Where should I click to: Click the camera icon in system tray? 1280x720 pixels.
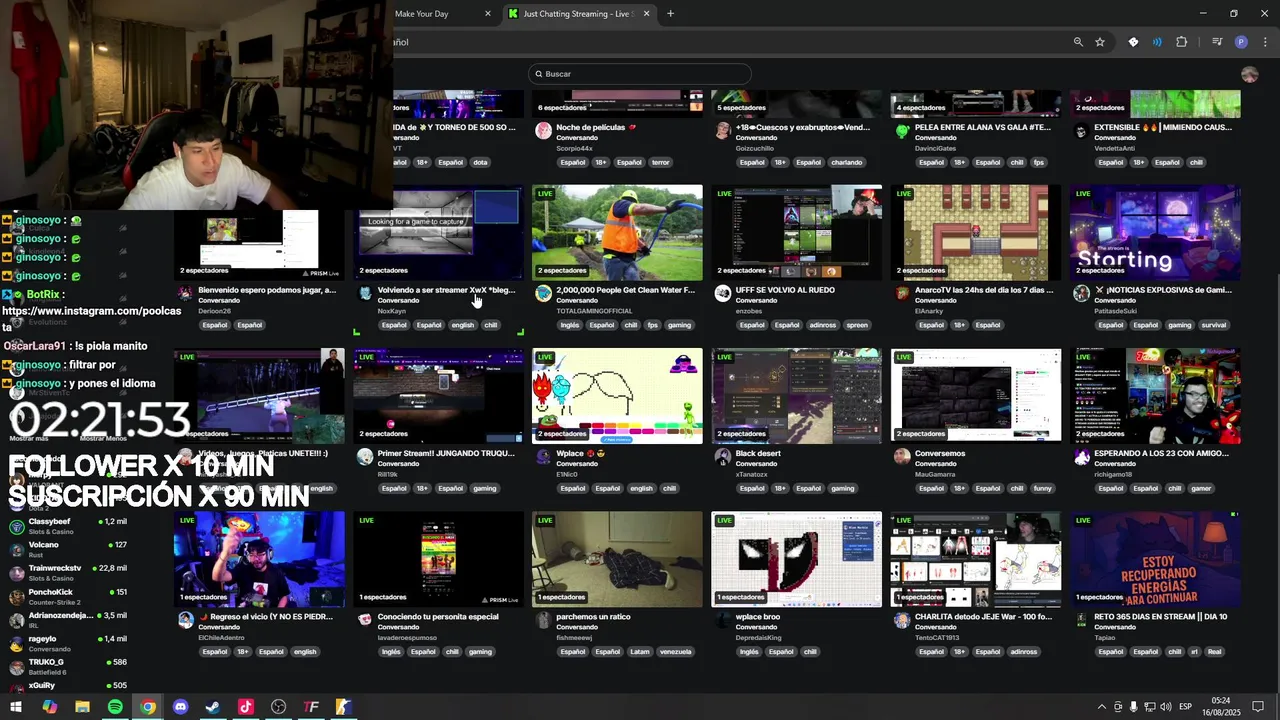coord(1118,707)
